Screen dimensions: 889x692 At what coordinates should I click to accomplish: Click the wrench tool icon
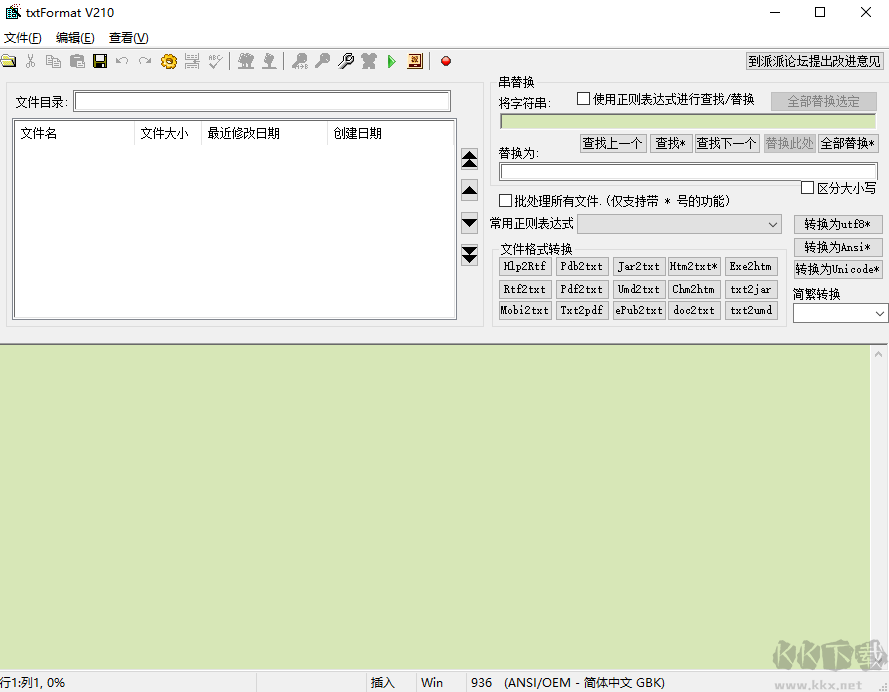point(346,61)
